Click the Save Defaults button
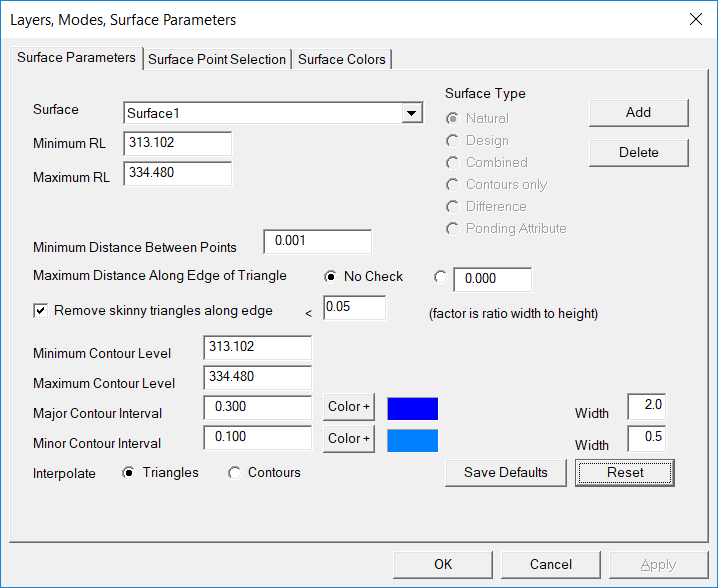The height and width of the screenshot is (588, 718). click(505, 472)
